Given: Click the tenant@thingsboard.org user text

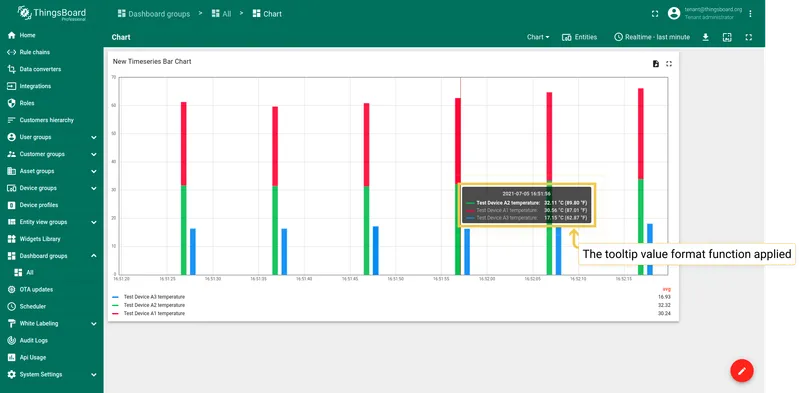Looking at the screenshot, I should tap(713, 10).
